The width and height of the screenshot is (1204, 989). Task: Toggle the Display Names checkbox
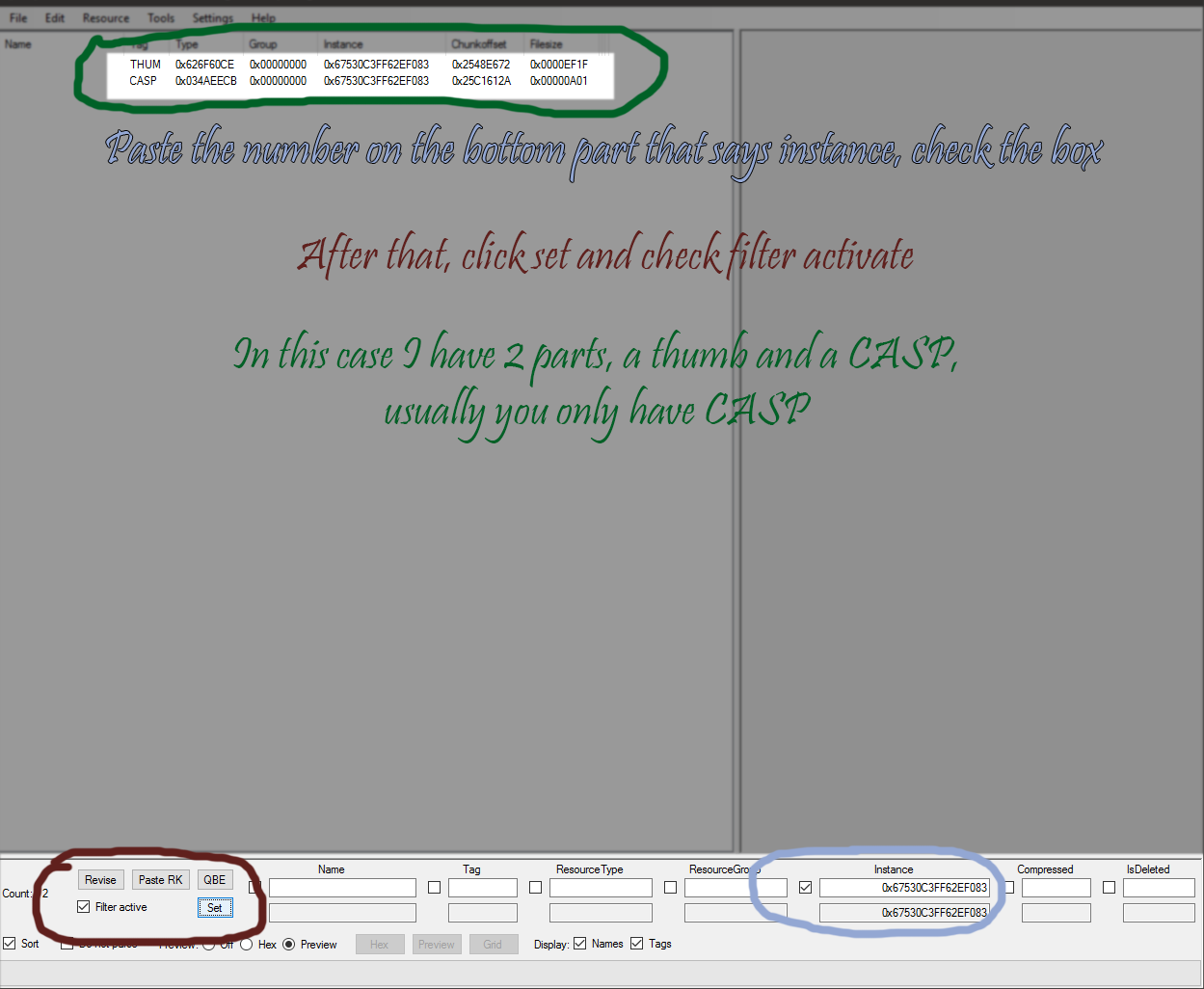(x=579, y=944)
